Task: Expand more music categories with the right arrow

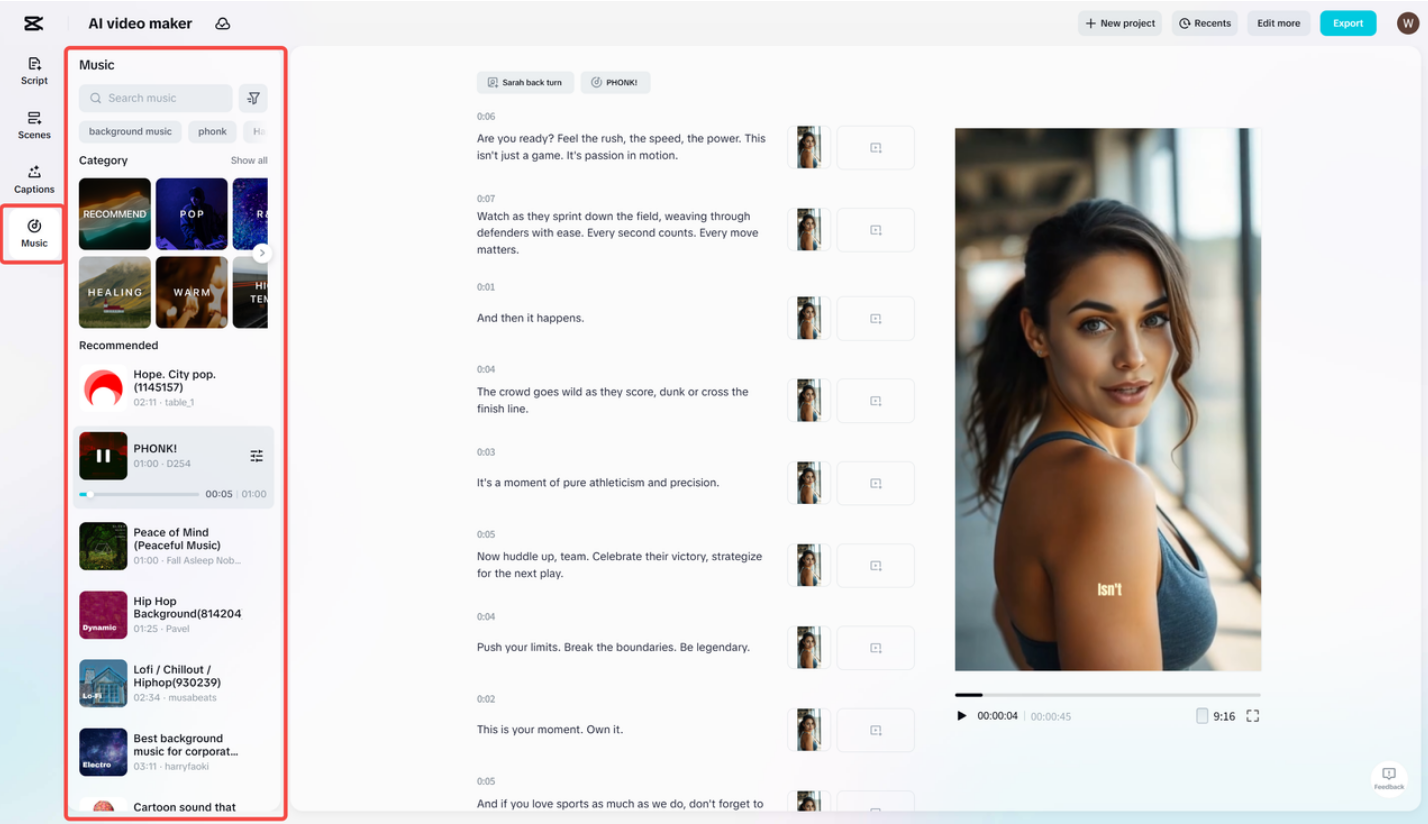Action: click(x=261, y=253)
